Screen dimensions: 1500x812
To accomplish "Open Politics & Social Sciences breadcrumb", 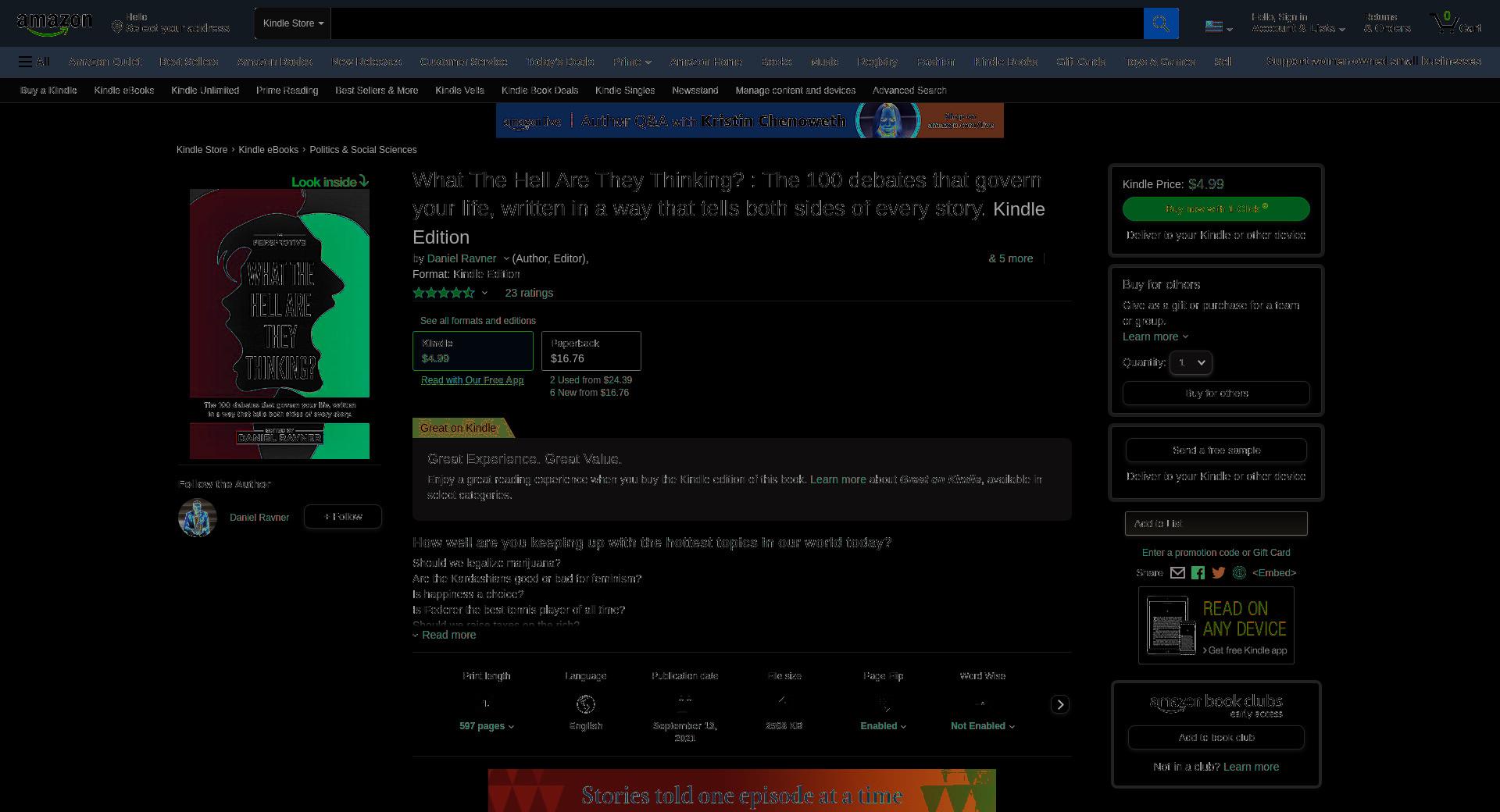I will click(x=363, y=150).
